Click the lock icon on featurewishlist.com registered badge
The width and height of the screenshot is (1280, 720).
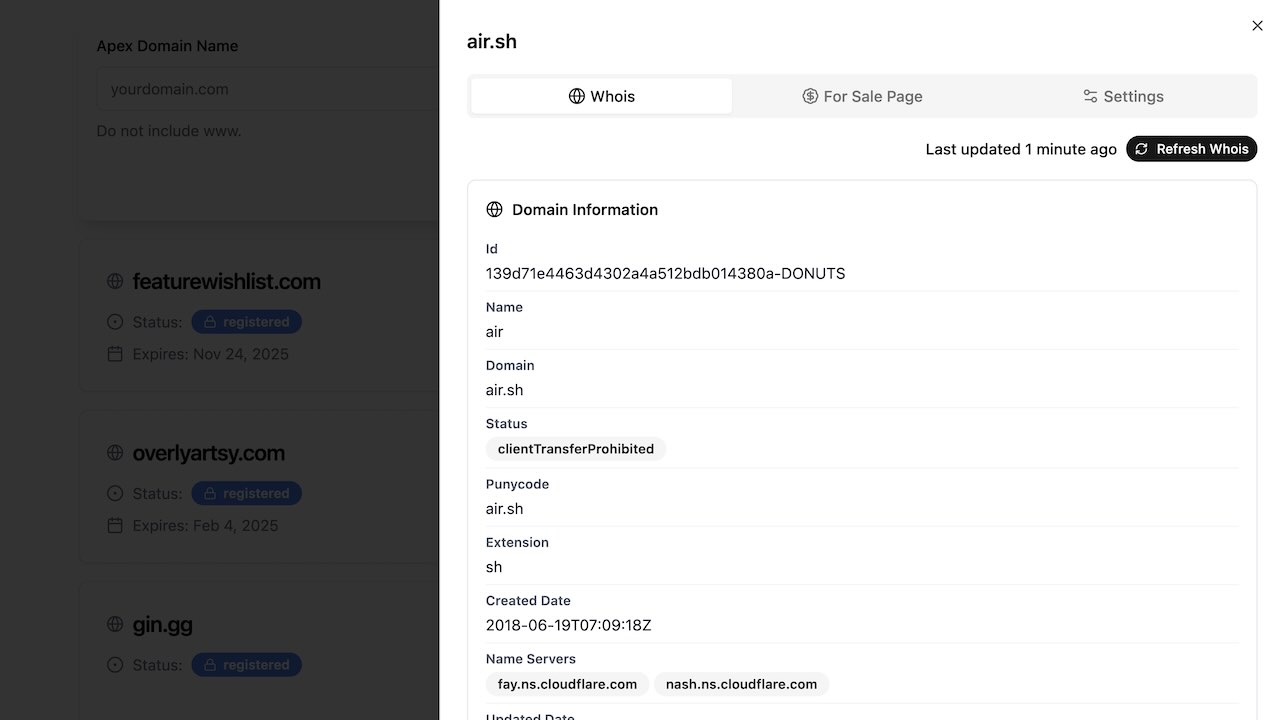coord(209,321)
